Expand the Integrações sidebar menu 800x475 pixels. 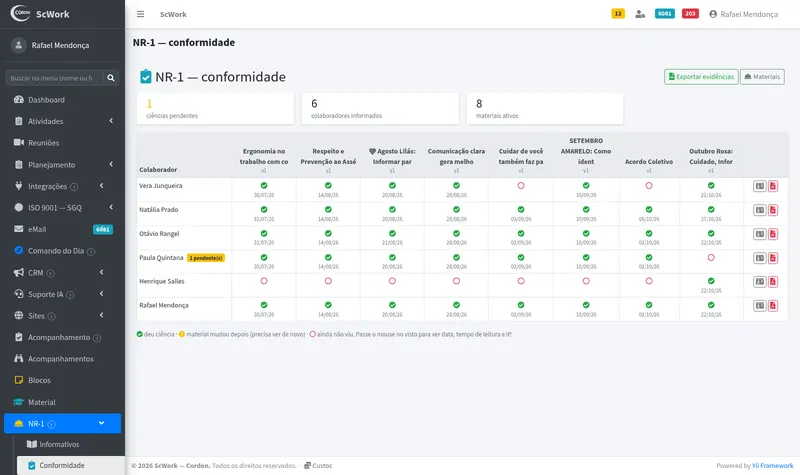click(x=62, y=186)
